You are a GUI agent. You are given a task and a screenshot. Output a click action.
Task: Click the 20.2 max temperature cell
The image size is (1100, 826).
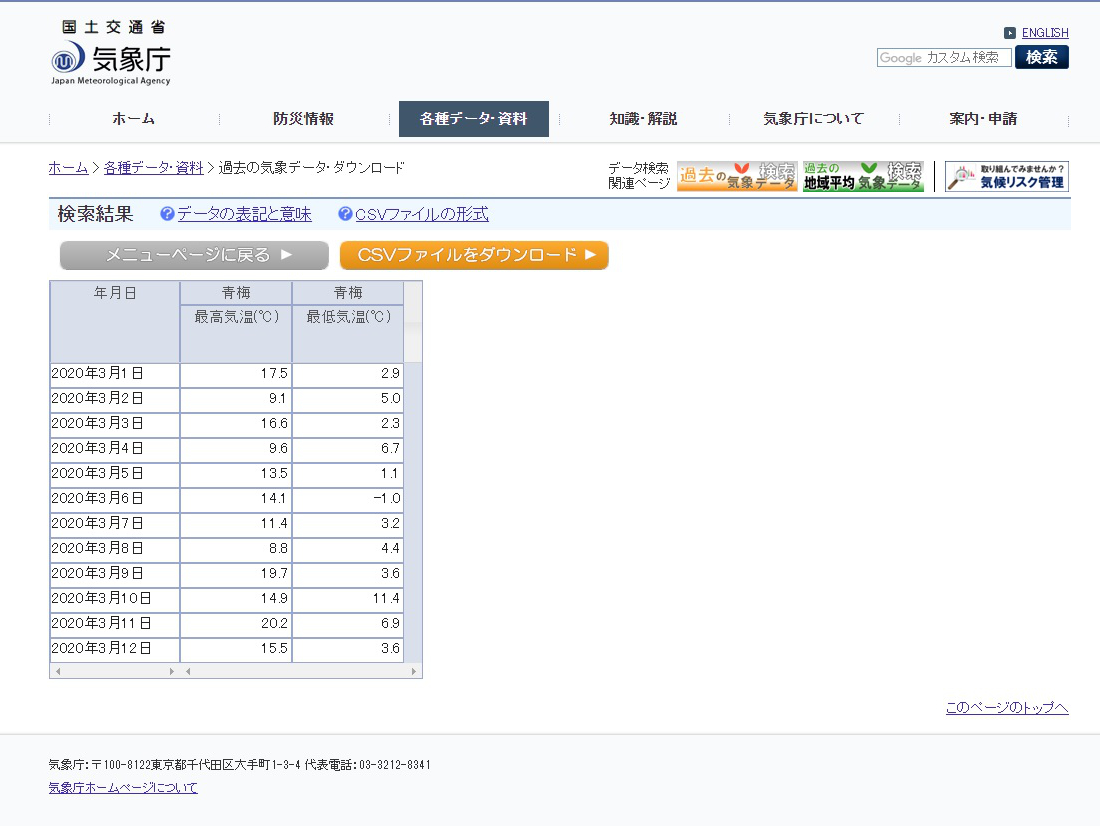pyautogui.click(x=236, y=624)
